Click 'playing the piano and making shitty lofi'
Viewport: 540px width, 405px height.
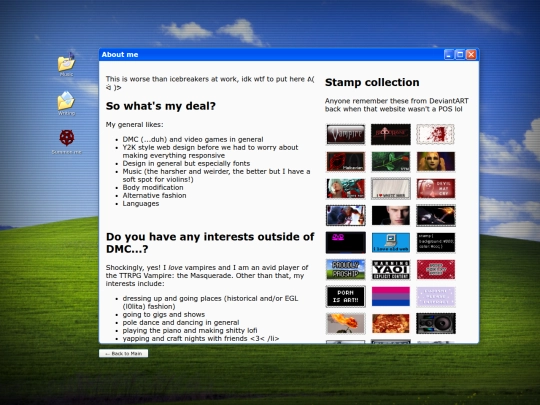[190, 330]
